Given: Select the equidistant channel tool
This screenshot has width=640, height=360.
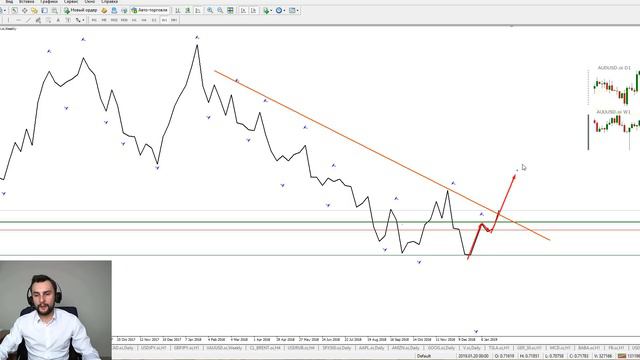Looking at the screenshot, I should [38, 20].
